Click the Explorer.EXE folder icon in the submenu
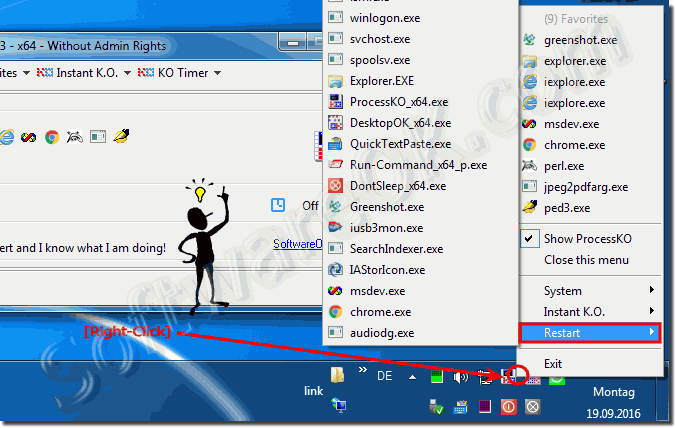Screen dimensions: 676x428 point(335,81)
